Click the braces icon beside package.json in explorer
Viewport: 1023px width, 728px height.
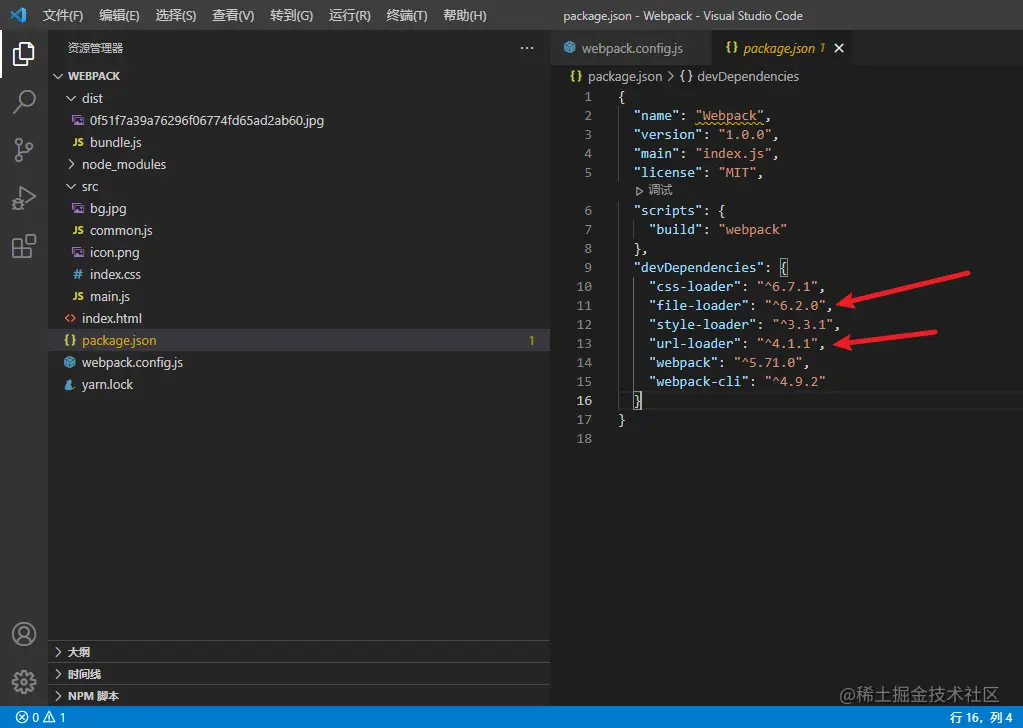pos(70,341)
